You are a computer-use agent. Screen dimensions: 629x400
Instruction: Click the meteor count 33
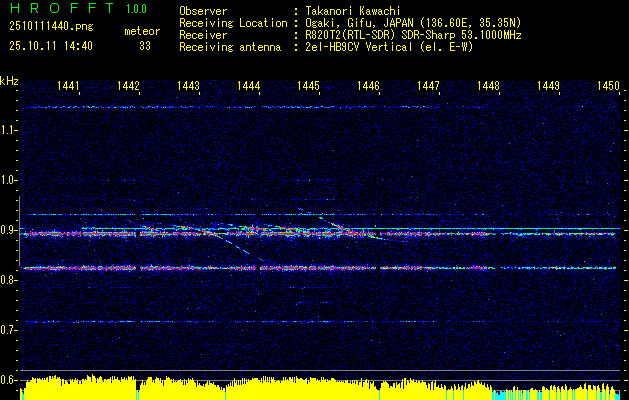tap(145, 46)
